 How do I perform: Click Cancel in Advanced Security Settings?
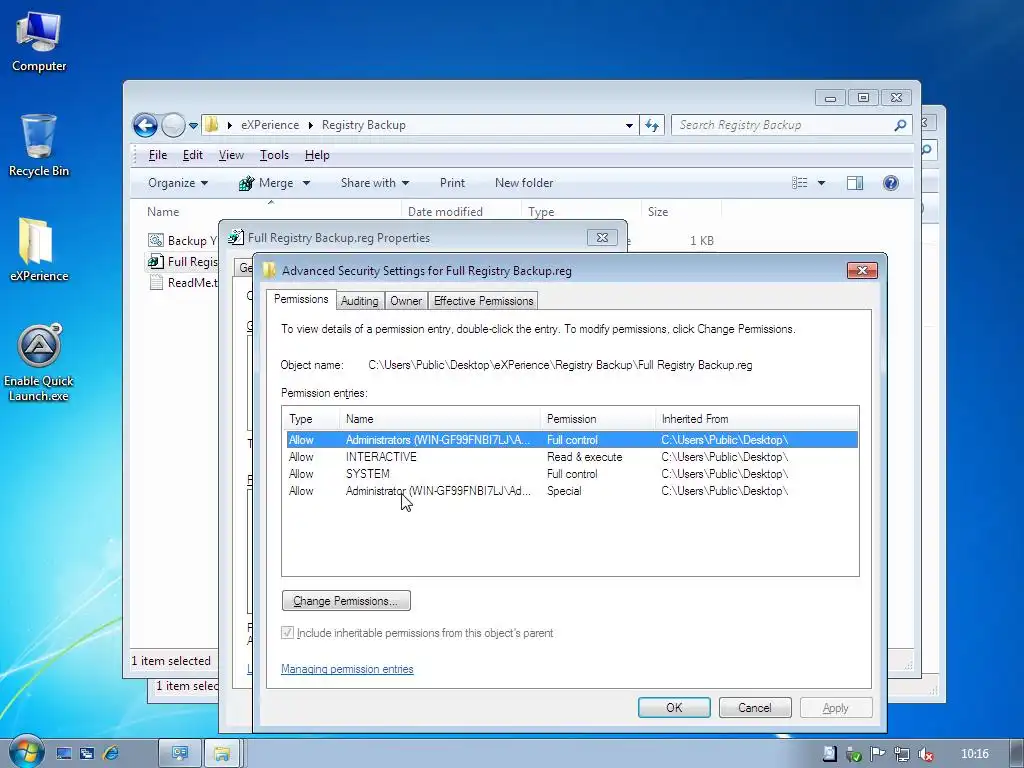[x=755, y=707]
